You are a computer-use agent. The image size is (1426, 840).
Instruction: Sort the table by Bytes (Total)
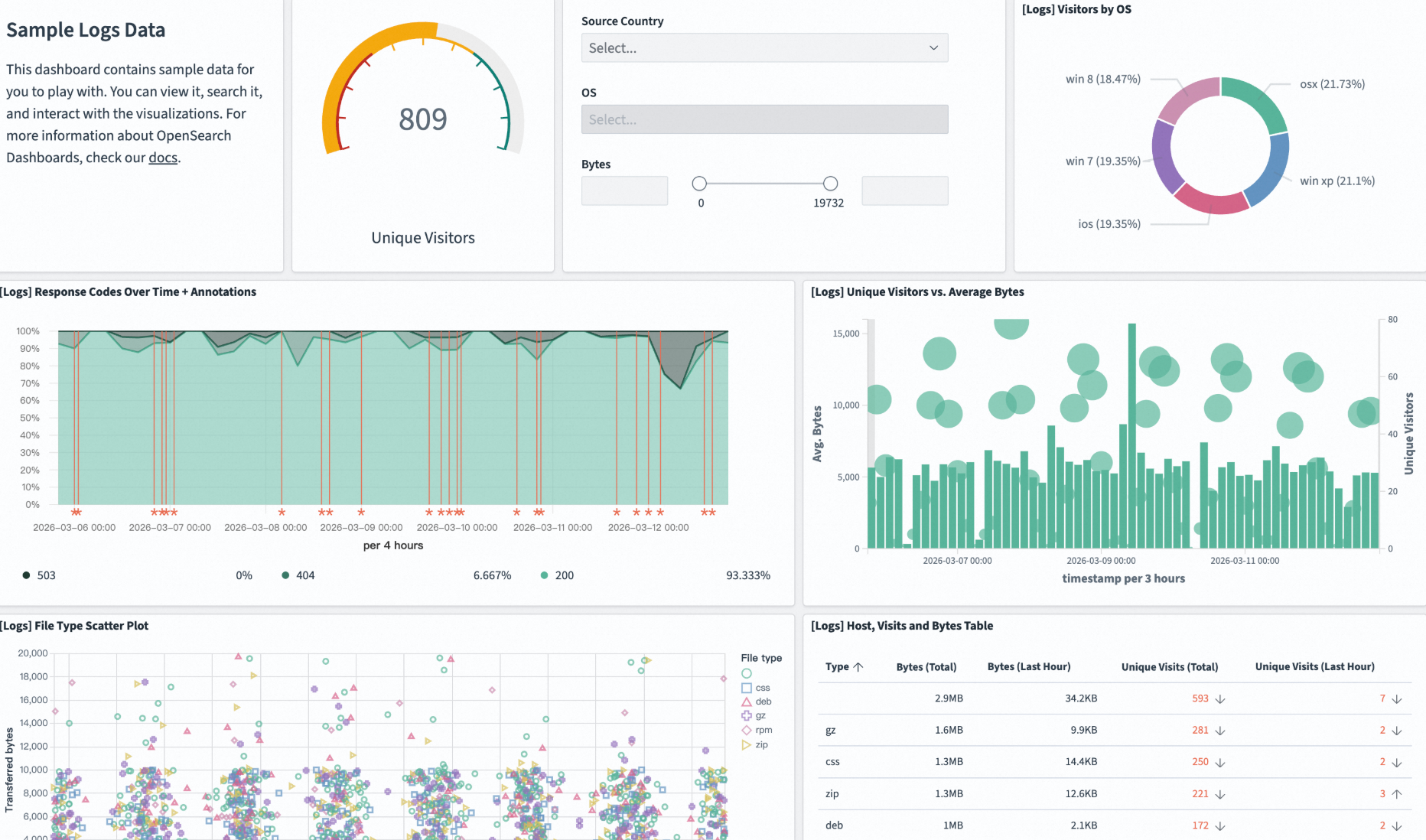926,667
